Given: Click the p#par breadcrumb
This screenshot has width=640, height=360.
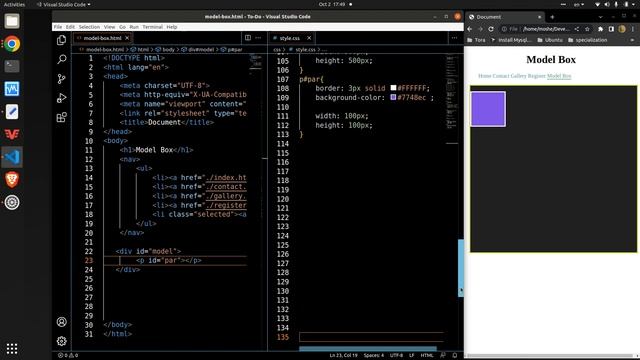Looking at the screenshot, I should click(x=232, y=49).
